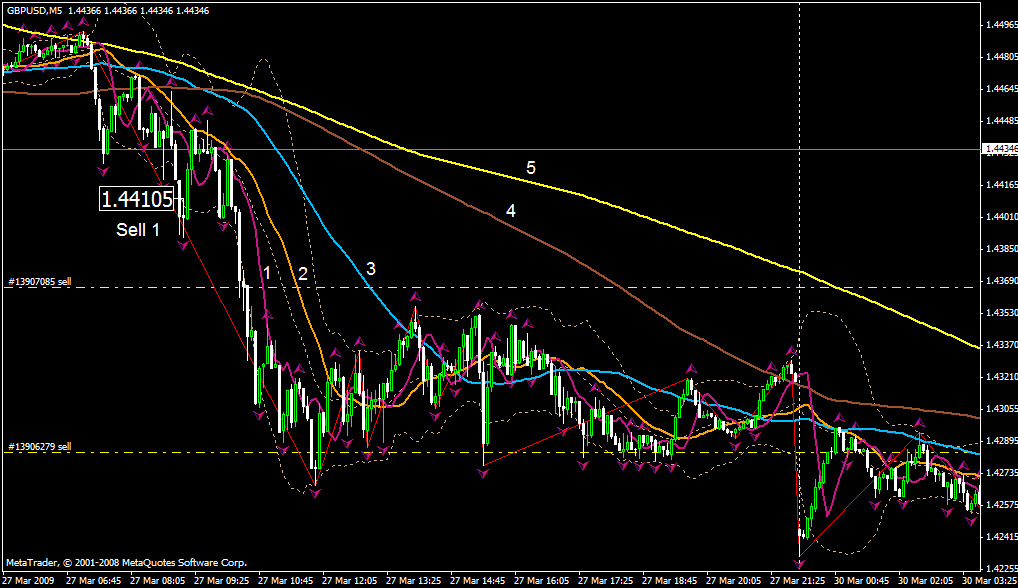Select the 27 Mar 13:25 time label
Viewport: 1018px width, 588px height.
pos(417,580)
